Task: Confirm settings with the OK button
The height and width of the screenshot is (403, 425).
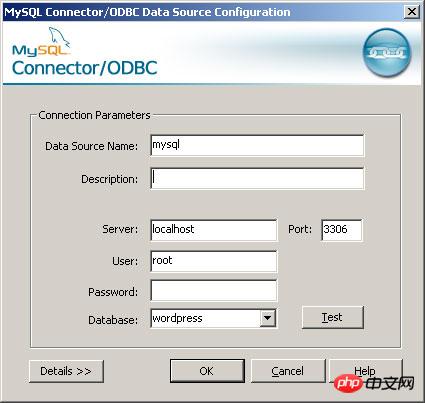Action: pyautogui.click(x=207, y=371)
